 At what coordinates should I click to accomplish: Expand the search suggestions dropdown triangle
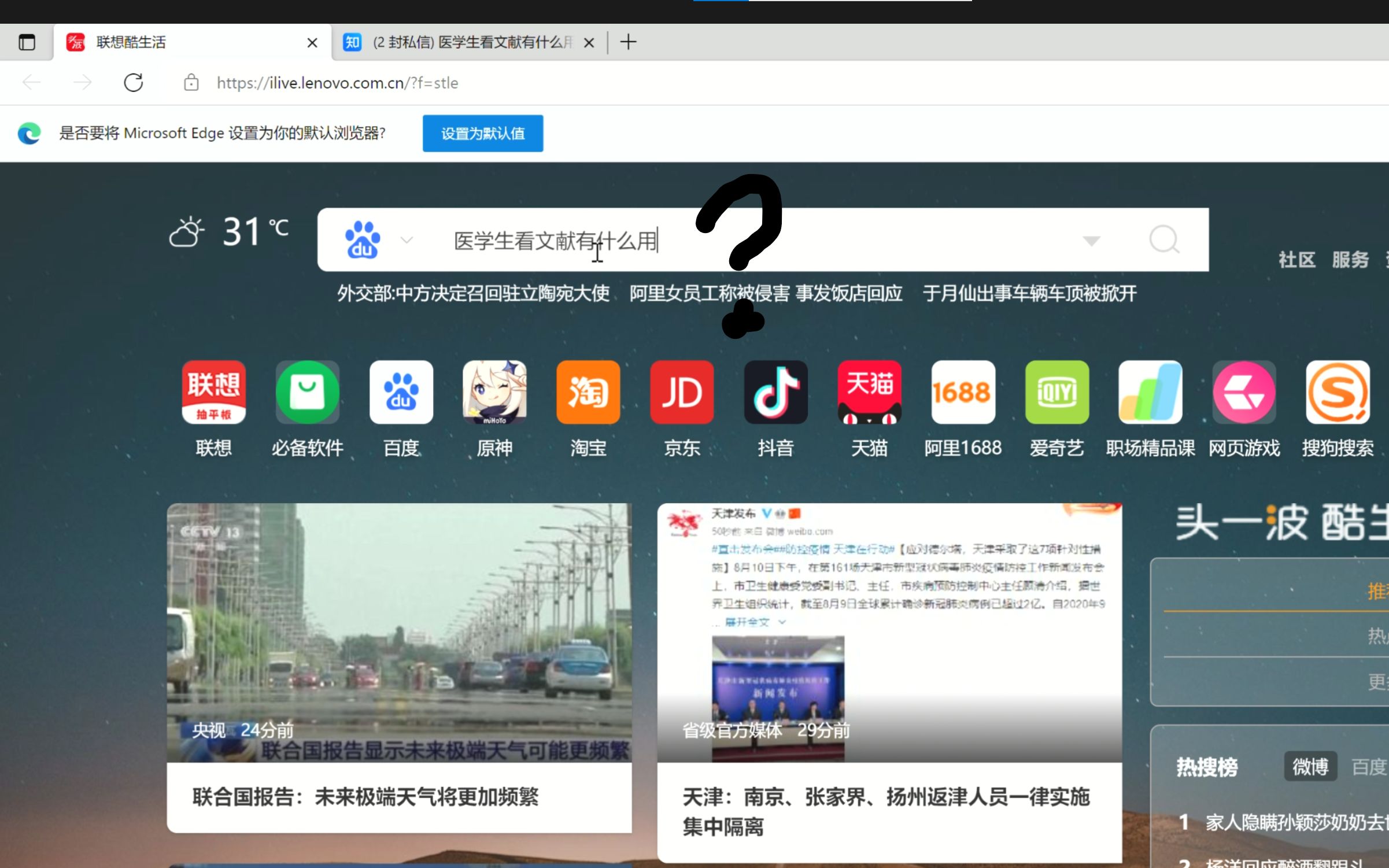1091,241
